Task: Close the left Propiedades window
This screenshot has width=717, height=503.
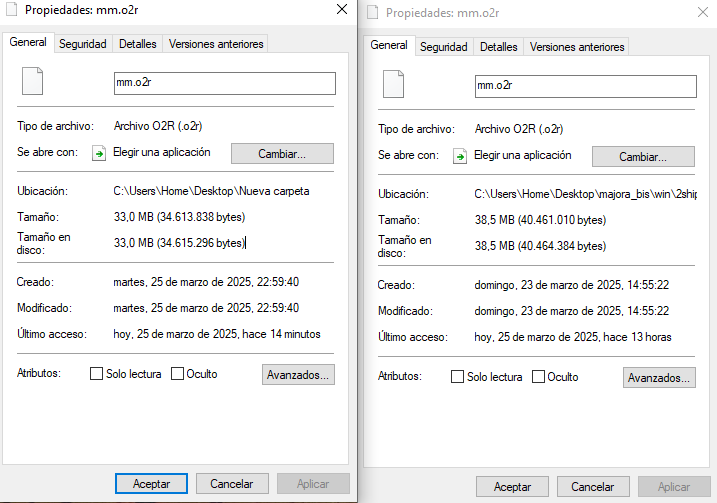Action: click(x=342, y=9)
